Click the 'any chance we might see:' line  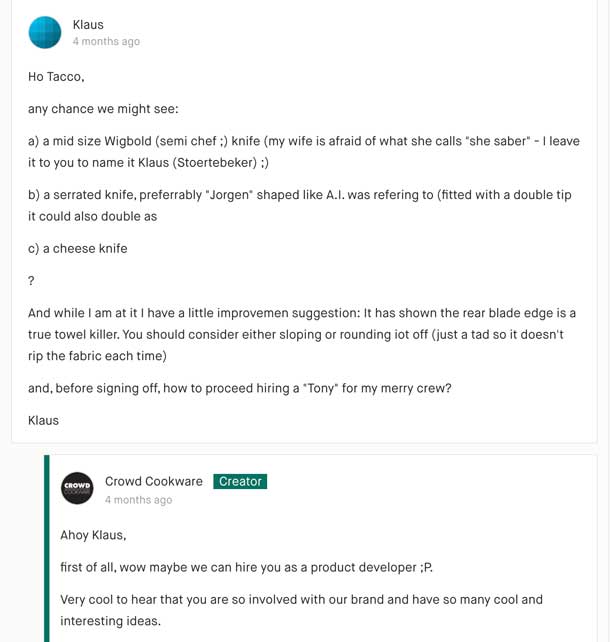103,109
